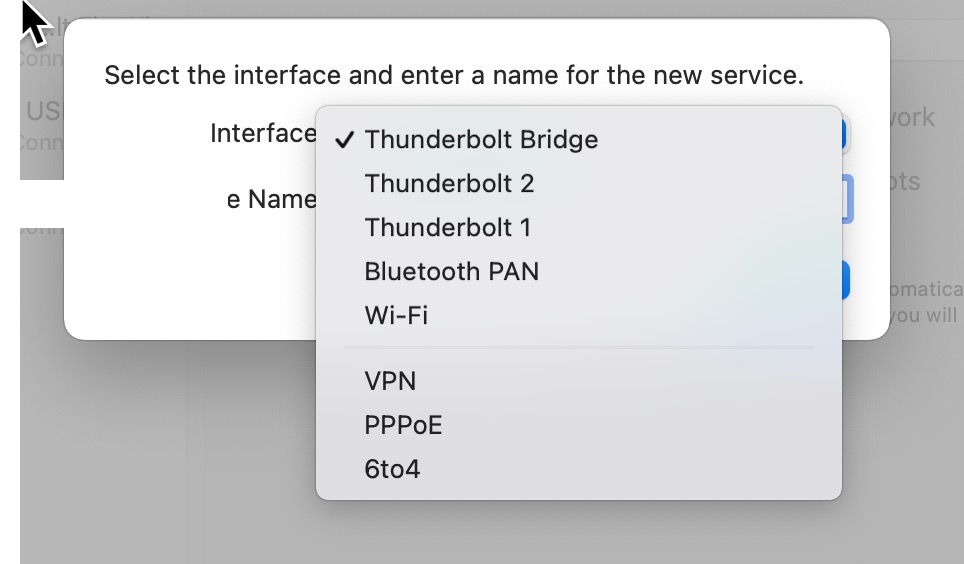Focus the Service Name text field
Screen dimensions: 964x564
(x=846, y=199)
